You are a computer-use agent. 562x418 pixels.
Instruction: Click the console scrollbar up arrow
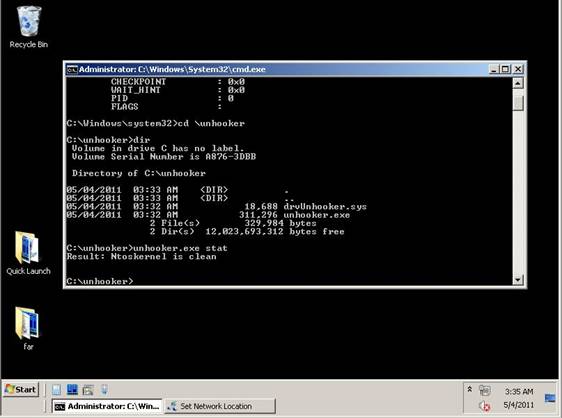point(518,83)
